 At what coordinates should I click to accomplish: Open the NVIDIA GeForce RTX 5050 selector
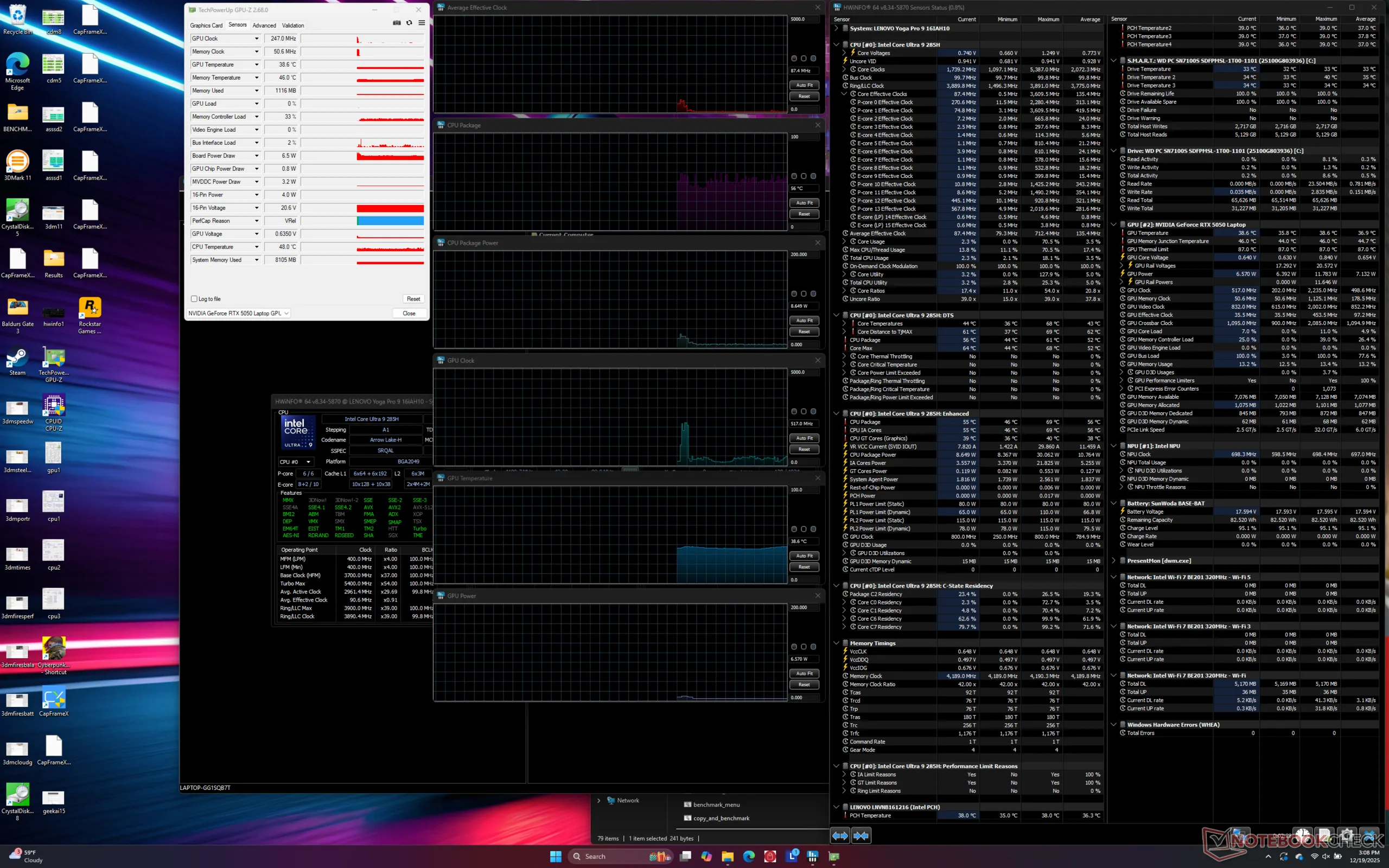pos(238,314)
